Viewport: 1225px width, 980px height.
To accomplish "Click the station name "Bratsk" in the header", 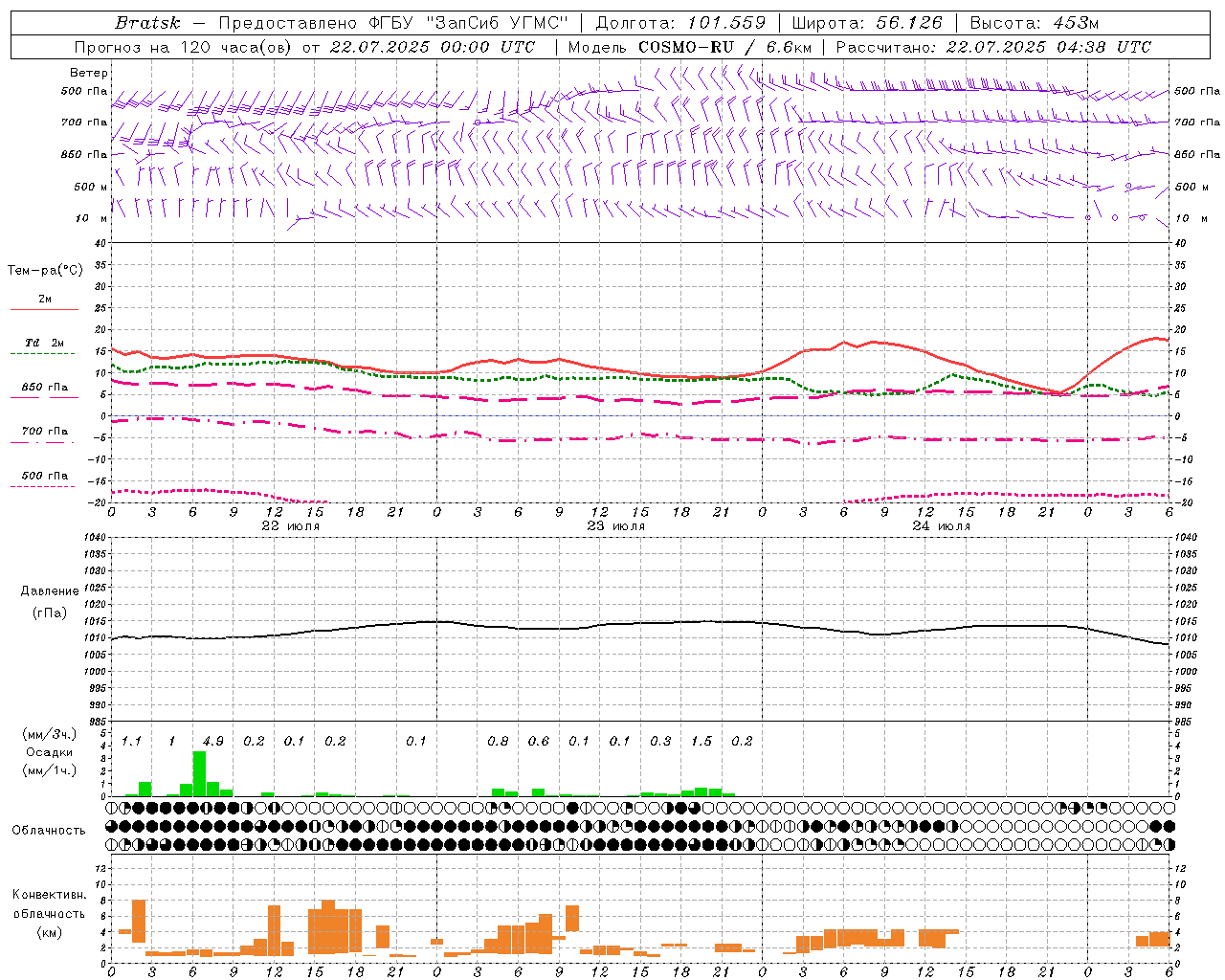I will pos(147,23).
